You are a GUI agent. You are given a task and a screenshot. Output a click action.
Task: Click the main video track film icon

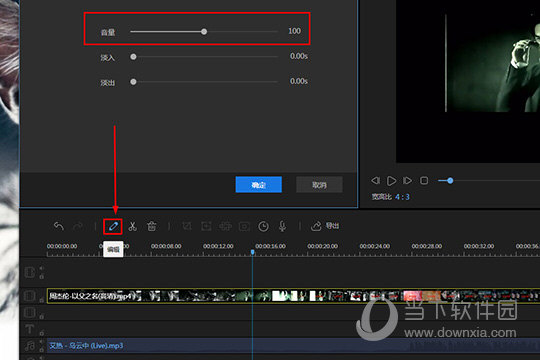[30, 296]
